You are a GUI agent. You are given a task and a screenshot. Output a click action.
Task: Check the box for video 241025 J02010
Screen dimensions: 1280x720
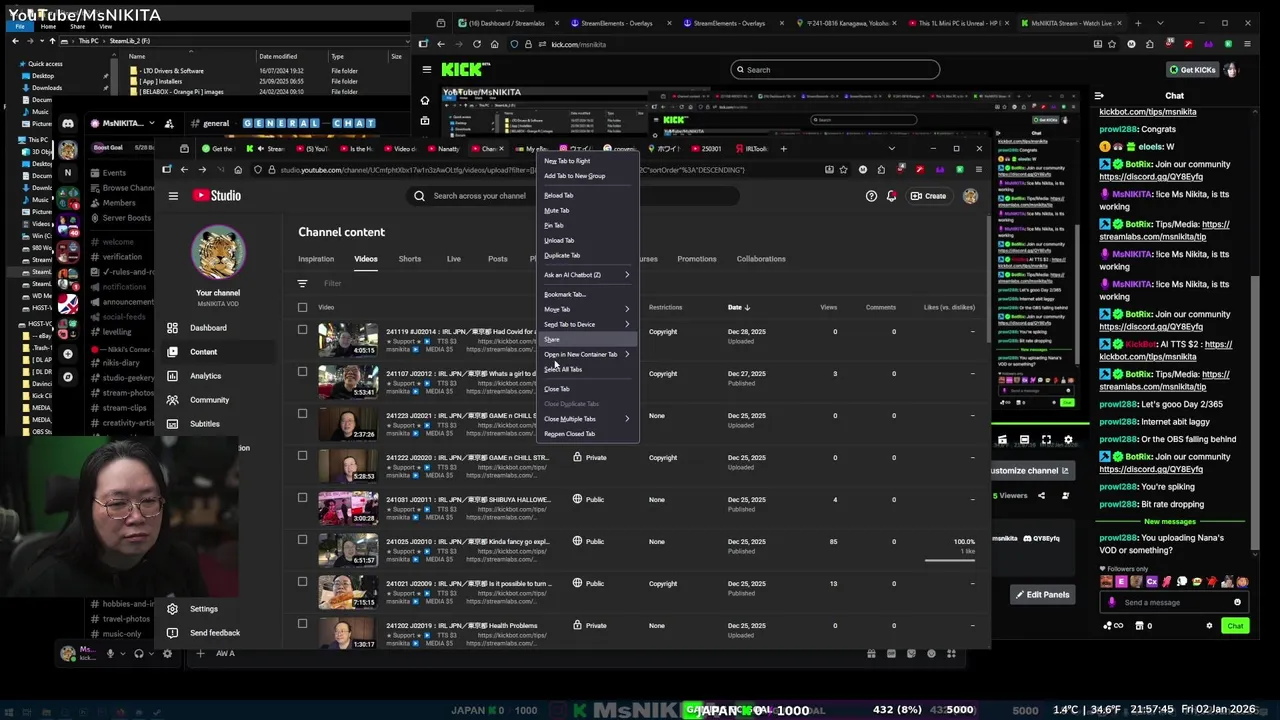click(x=302, y=540)
